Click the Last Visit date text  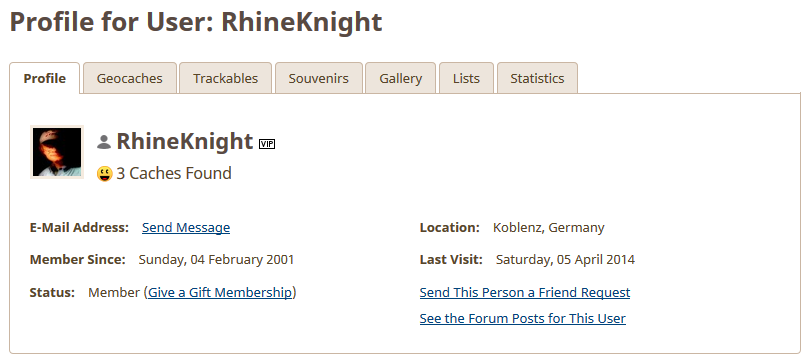point(565,260)
